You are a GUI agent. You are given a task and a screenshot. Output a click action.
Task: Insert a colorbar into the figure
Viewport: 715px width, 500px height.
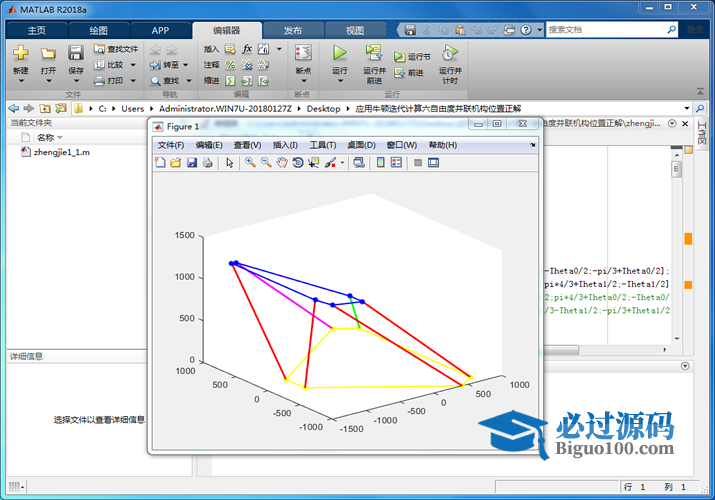coord(381,163)
